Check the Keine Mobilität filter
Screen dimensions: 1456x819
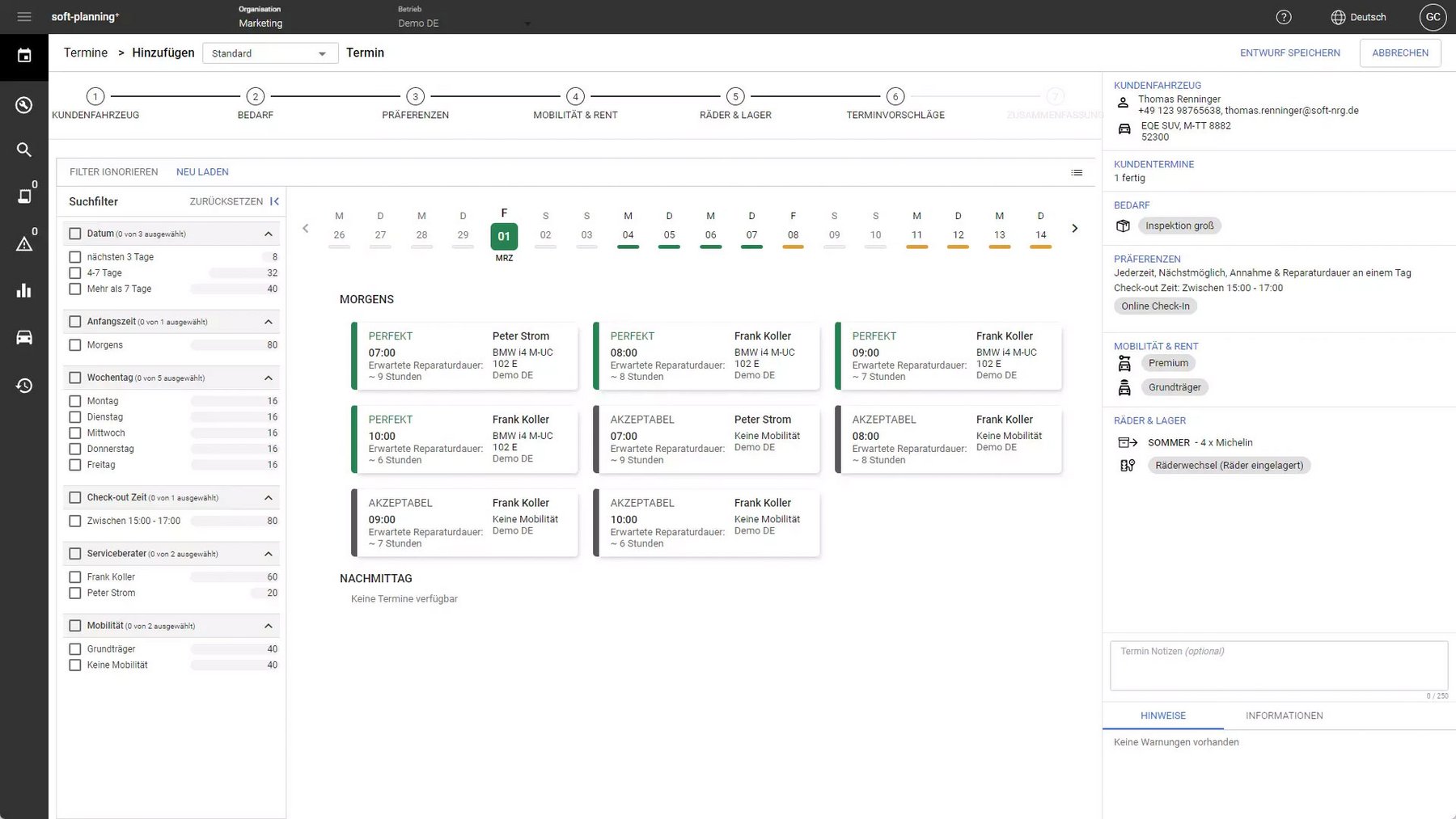point(75,665)
